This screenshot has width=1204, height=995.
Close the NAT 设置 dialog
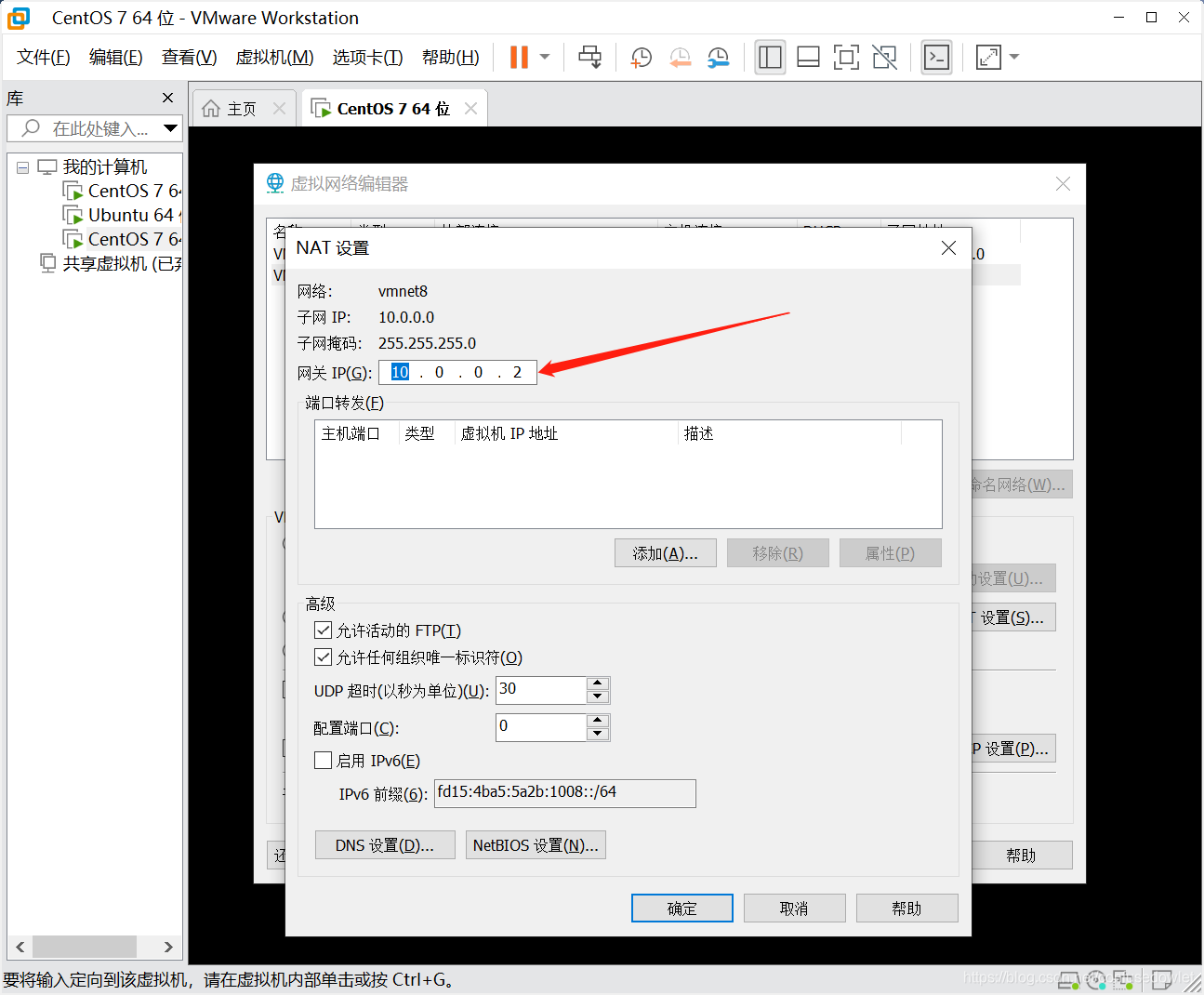pyautogui.click(x=948, y=247)
